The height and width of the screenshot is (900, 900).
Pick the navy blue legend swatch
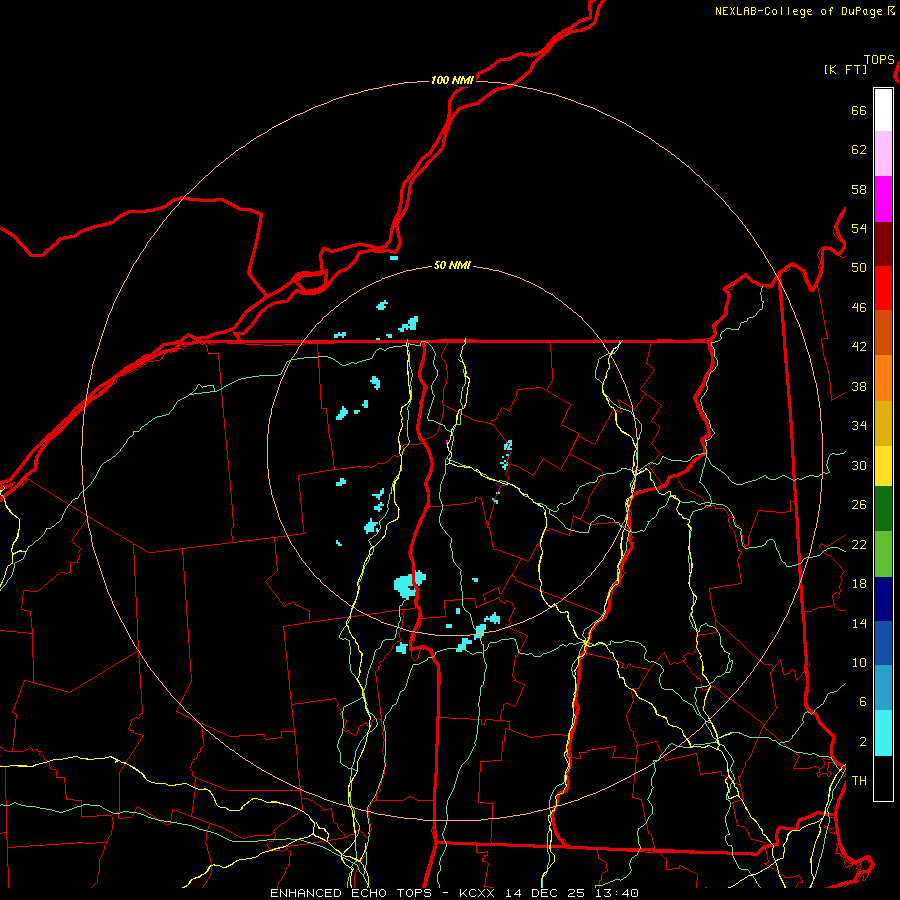click(883, 599)
